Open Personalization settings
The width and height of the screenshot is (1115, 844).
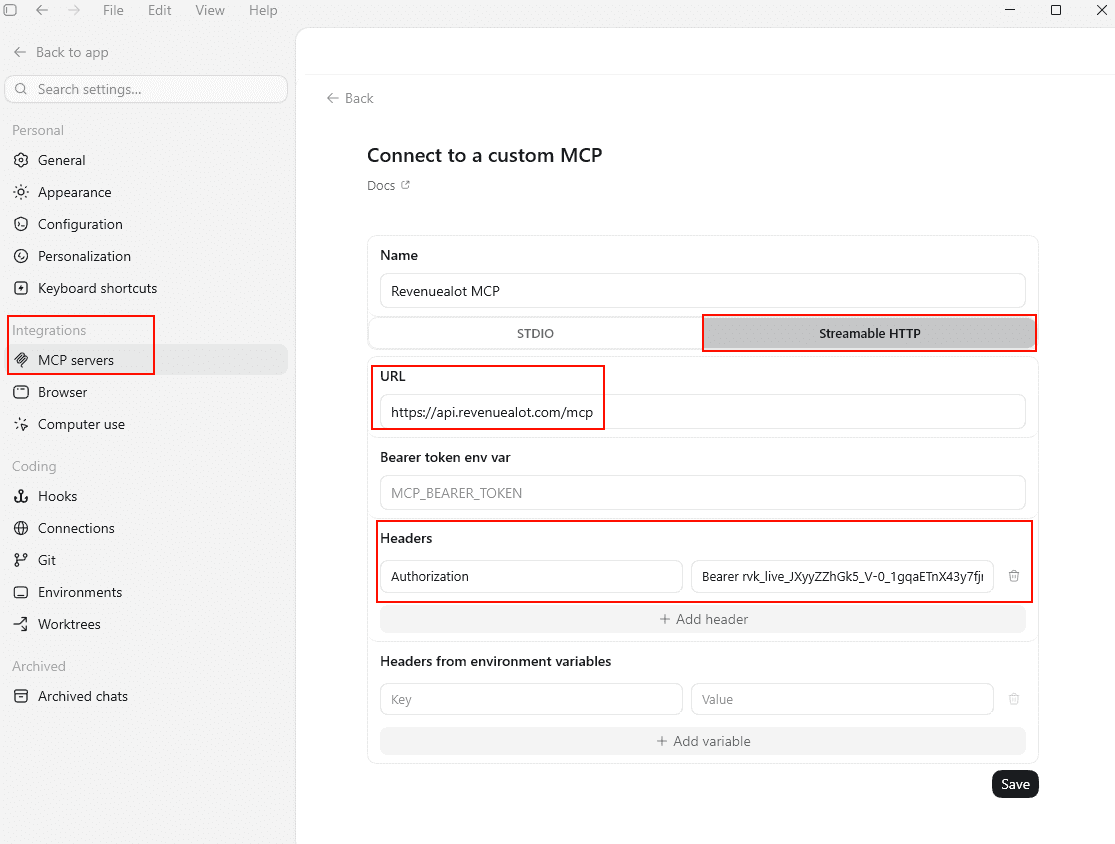(146, 256)
